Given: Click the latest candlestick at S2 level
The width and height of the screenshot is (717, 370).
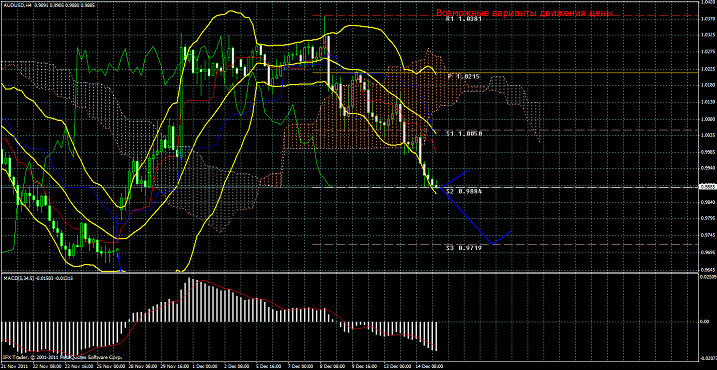Looking at the screenshot, I should (x=436, y=183).
